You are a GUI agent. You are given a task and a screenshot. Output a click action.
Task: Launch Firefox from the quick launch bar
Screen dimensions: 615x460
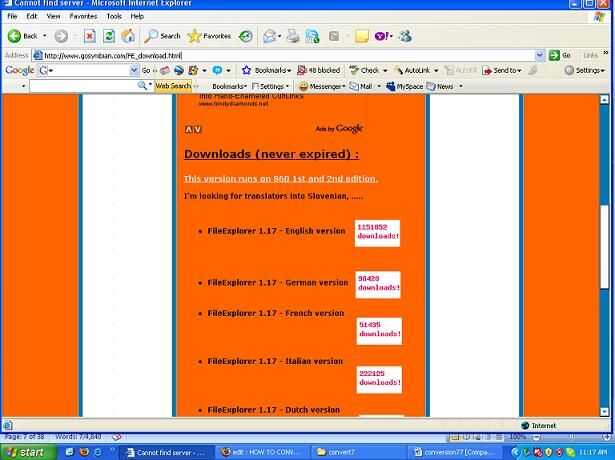84,452
